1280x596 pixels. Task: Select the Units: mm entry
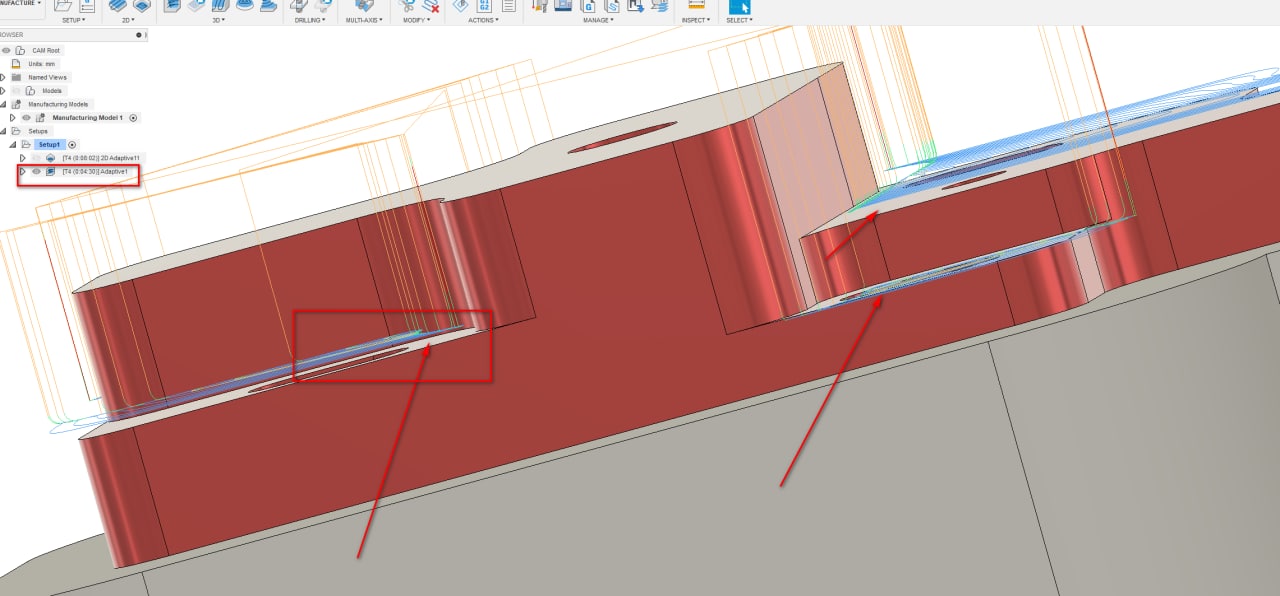[41, 63]
